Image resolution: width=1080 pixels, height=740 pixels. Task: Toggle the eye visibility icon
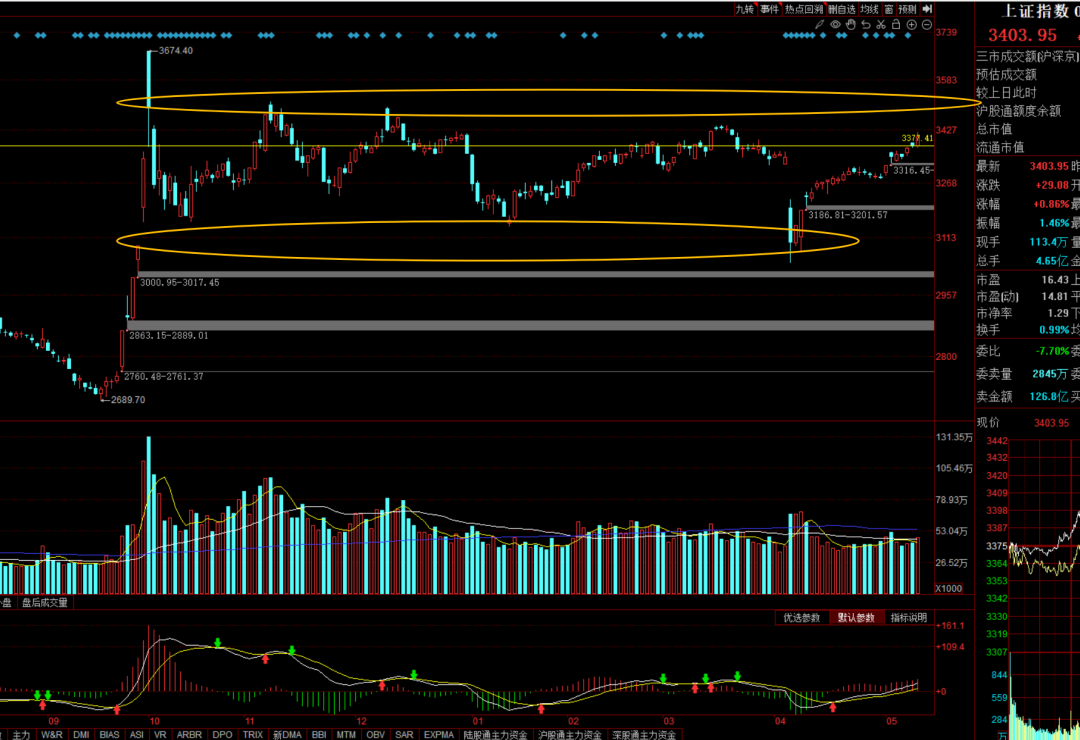pos(835,24)
